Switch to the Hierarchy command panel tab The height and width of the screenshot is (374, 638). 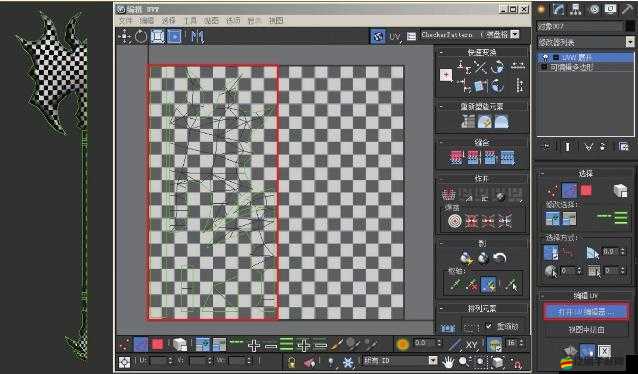[x=576, y=10]
